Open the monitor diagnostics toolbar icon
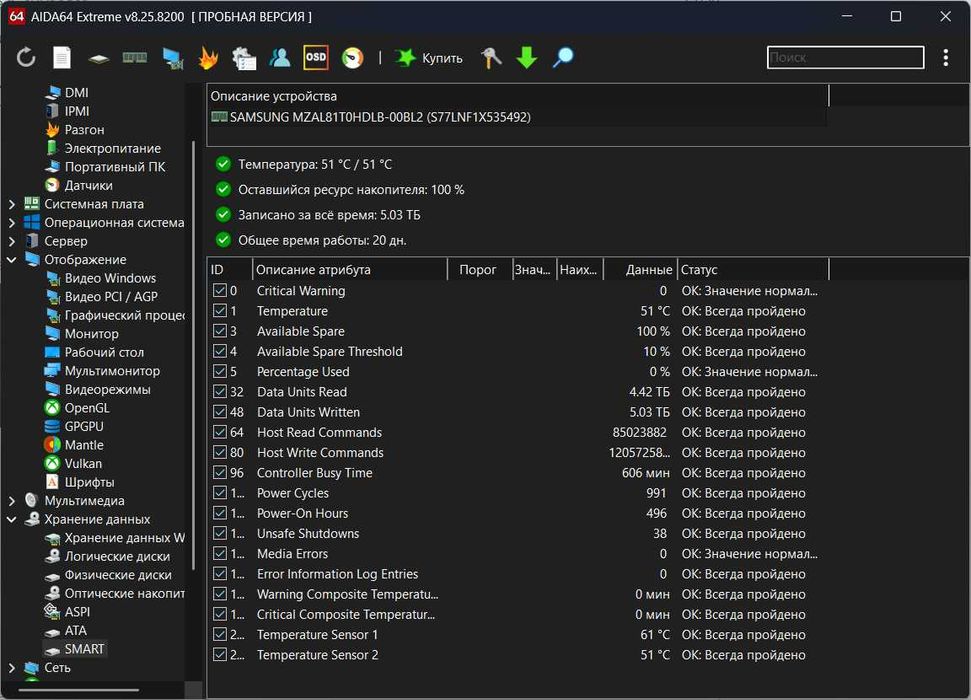The height and width of the screenshot is (700, 971). click(x=172, y=58)
